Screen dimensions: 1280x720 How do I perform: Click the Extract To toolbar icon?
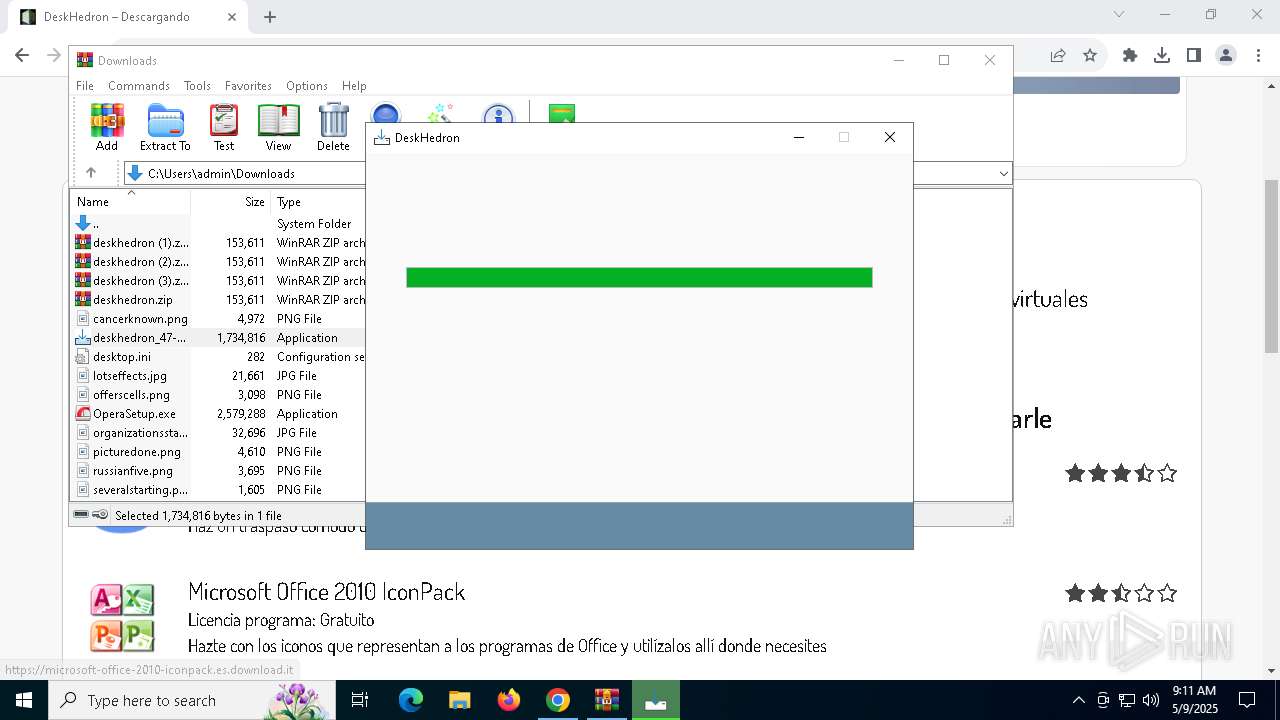tap(165, 127)
